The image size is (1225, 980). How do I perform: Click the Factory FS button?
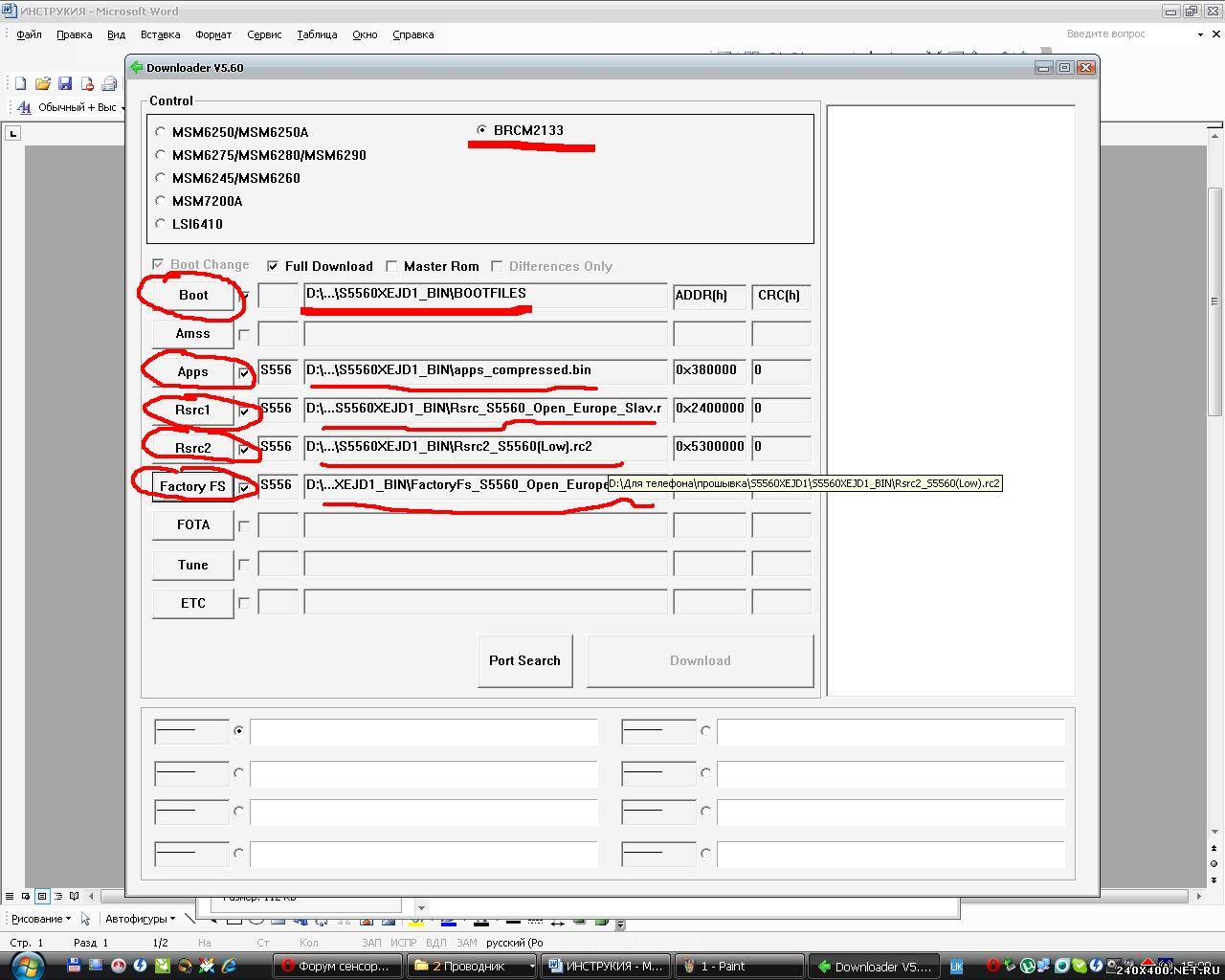[193, 486]
